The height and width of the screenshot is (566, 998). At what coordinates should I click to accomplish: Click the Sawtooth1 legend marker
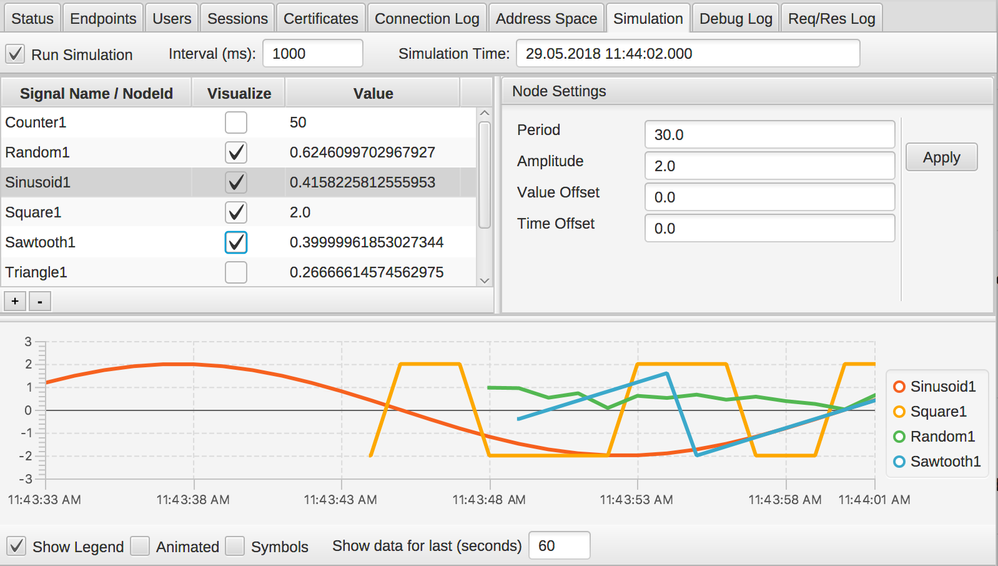point(898,462)
